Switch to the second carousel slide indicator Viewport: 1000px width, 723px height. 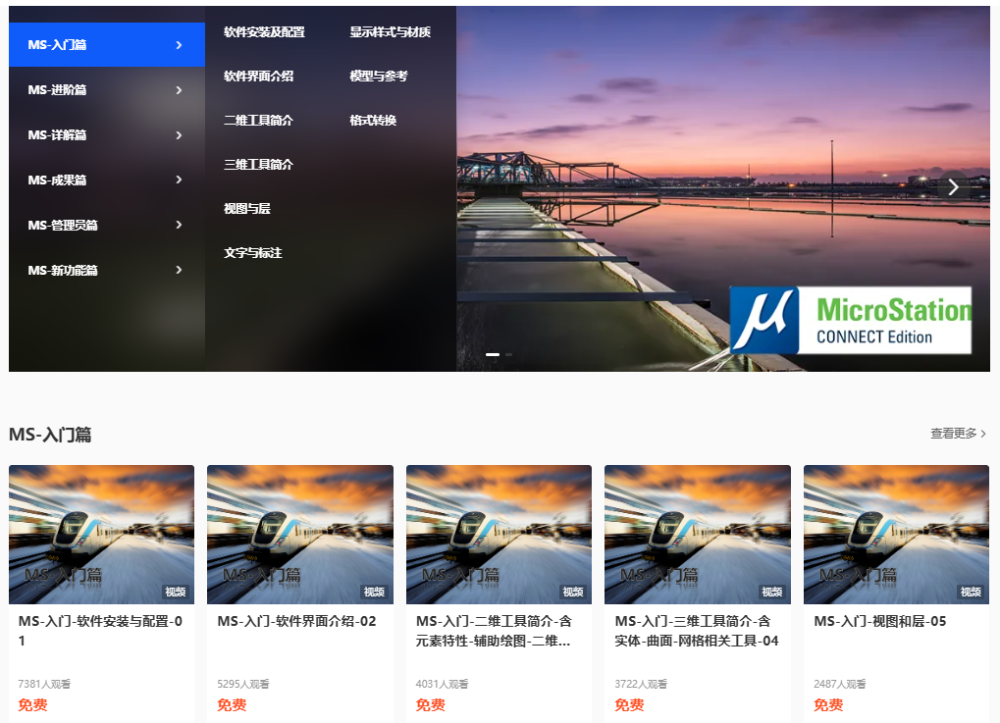pos(508,354)
